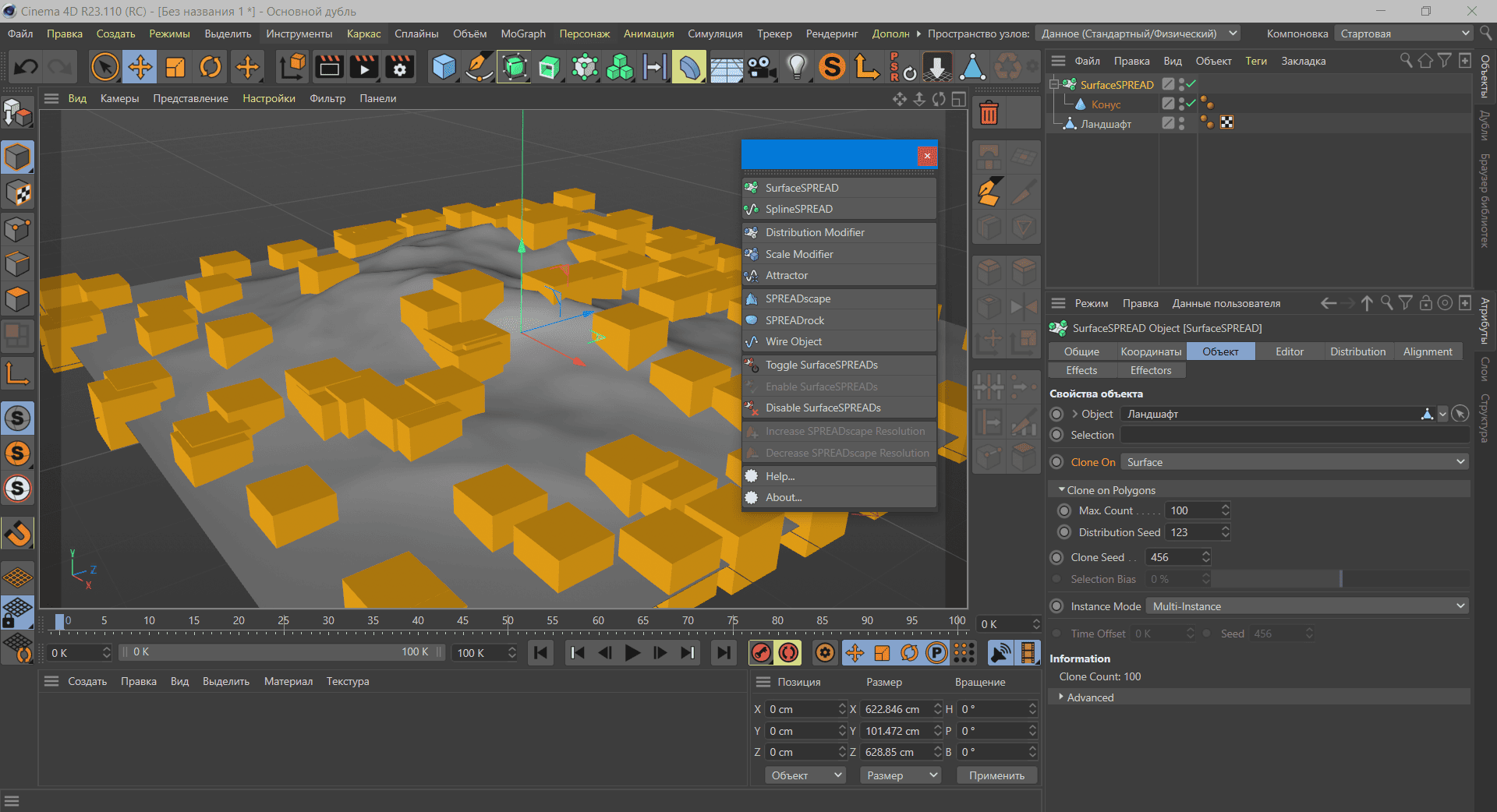The height and width of the screenshot is (812, 1497).
Task: Click the Применить button
Action: [x=996, y=775]
